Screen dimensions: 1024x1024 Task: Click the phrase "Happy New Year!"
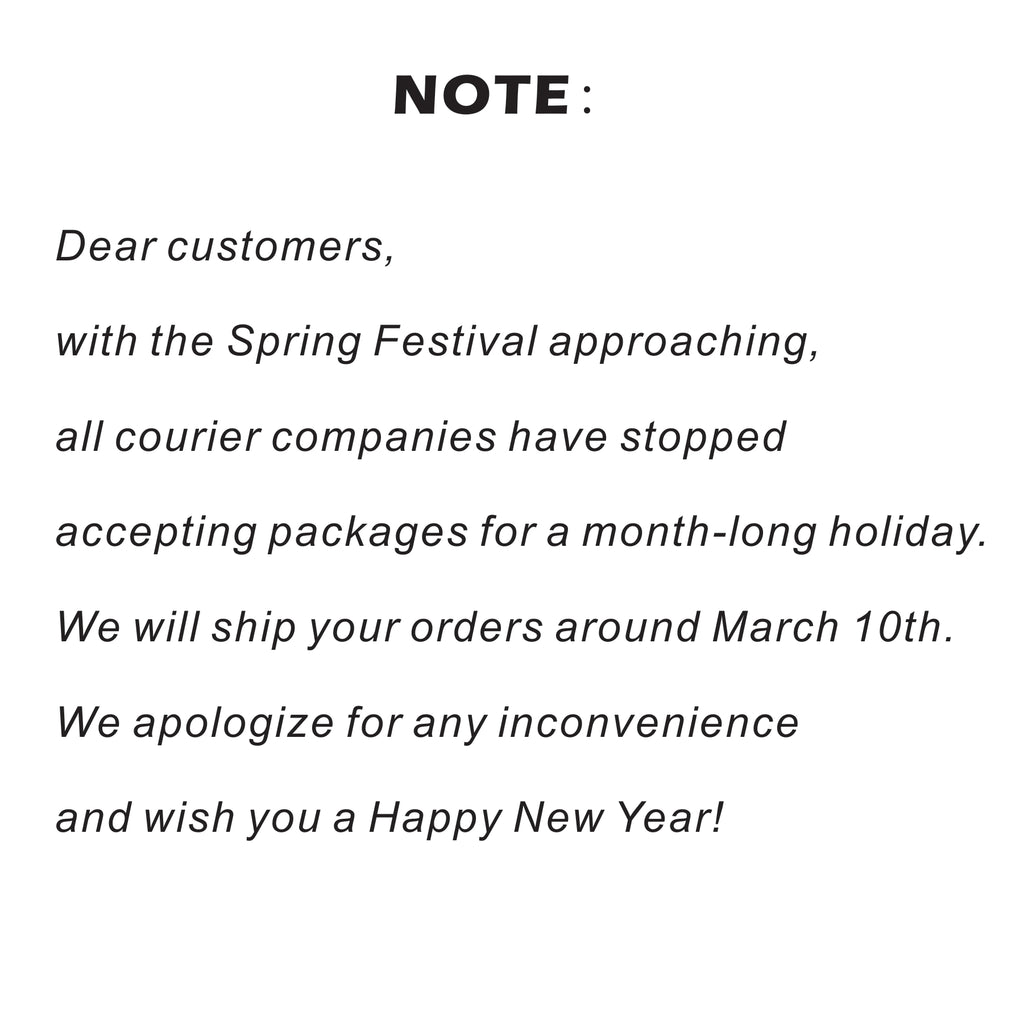click(545, 820)
